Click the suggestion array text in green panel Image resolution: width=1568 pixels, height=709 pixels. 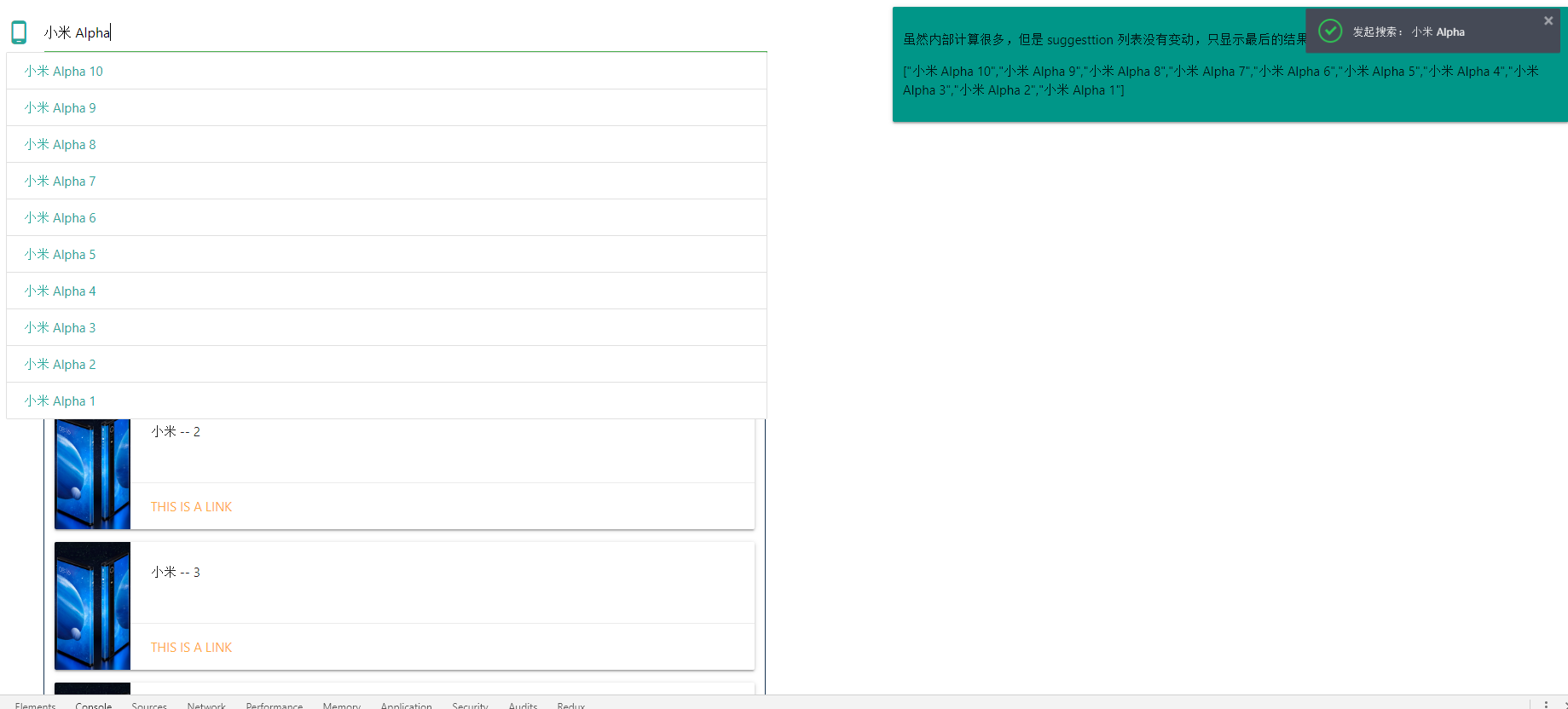click(x=1221, y=81)
